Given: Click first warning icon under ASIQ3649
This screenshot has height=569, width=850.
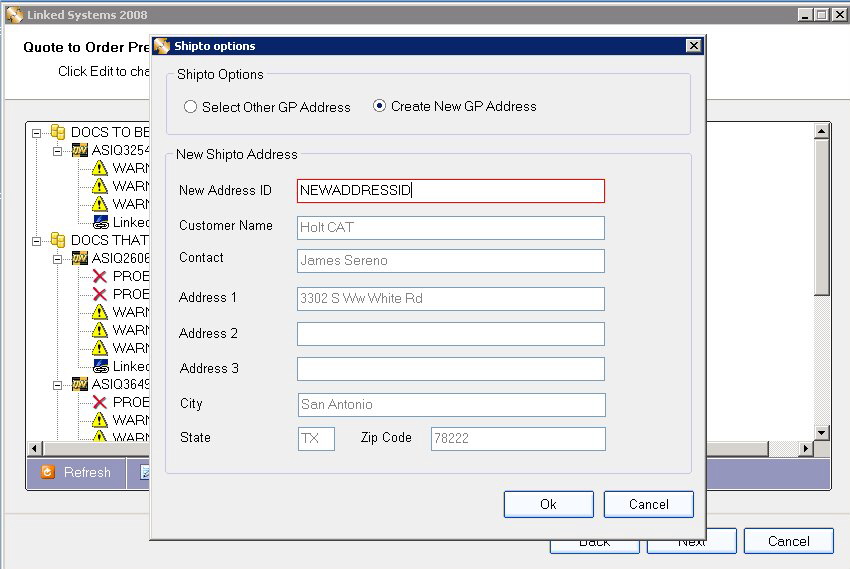Looking at the screenshot, I should pos(100,420).
